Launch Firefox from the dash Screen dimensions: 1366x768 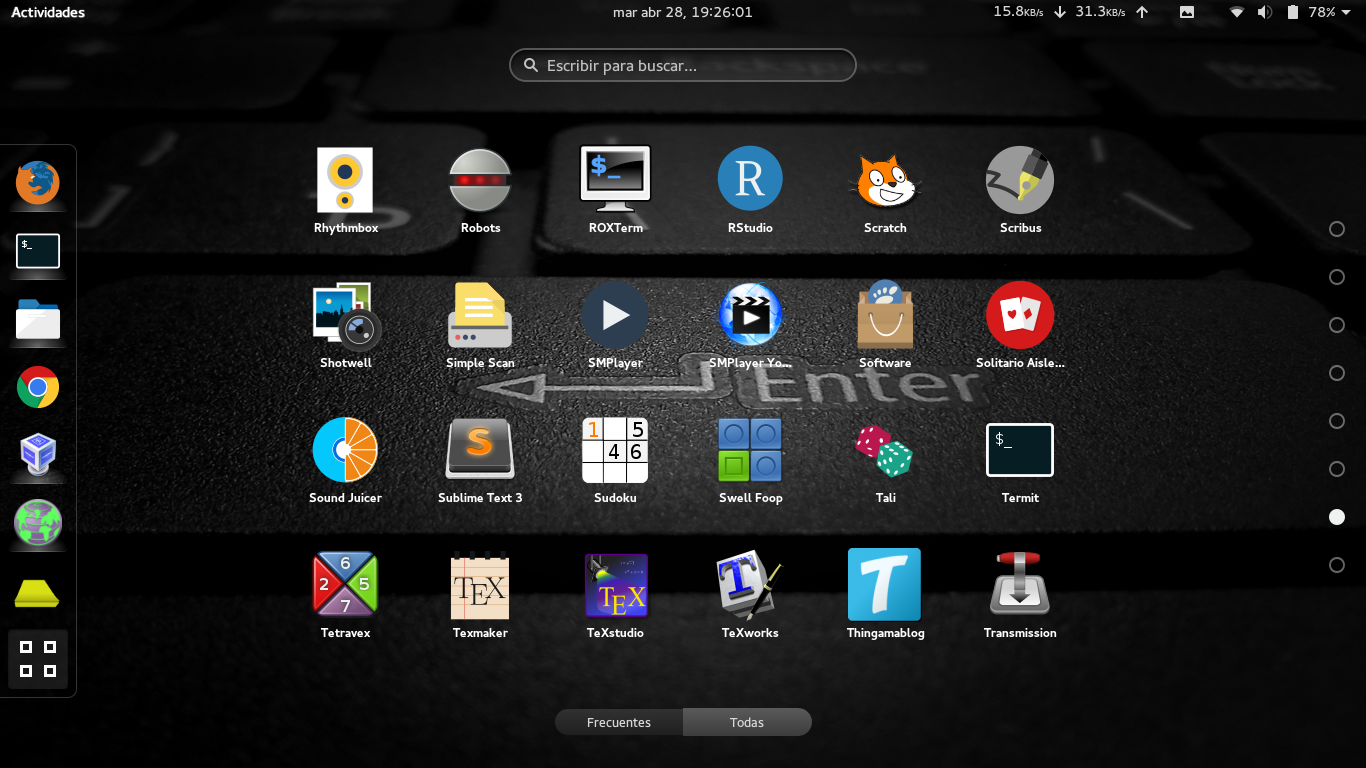click(x=38, y=183)
